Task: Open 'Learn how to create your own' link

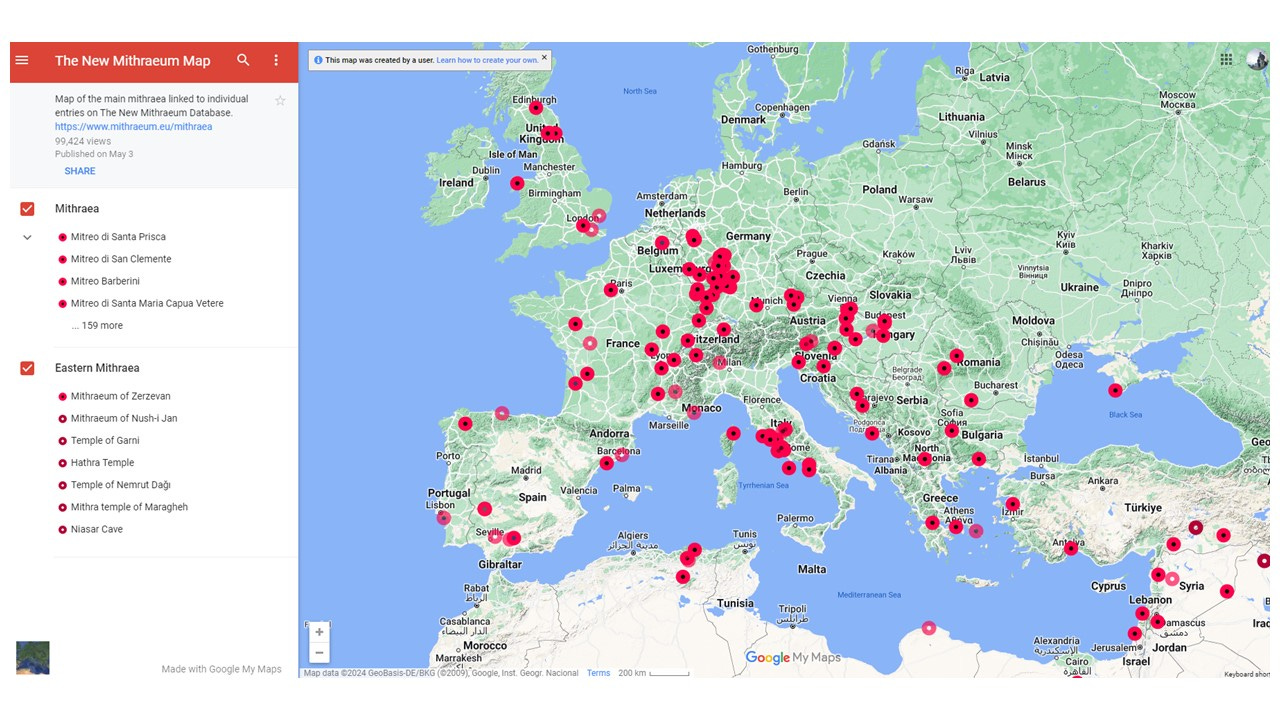Action: click(487, 60)
